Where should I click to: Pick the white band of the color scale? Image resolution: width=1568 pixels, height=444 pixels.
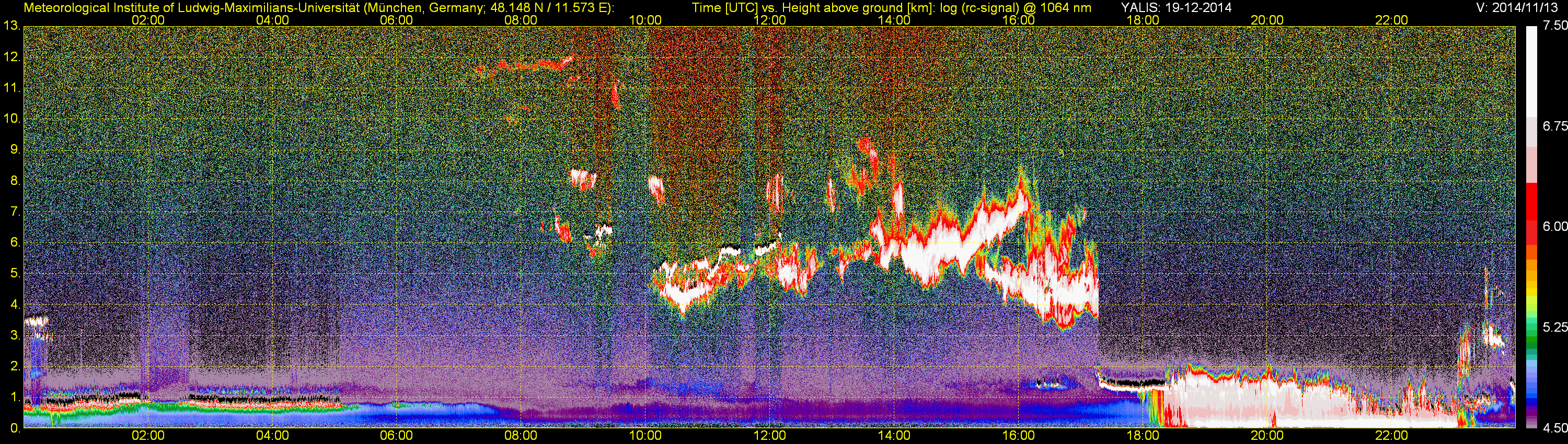1530,72
